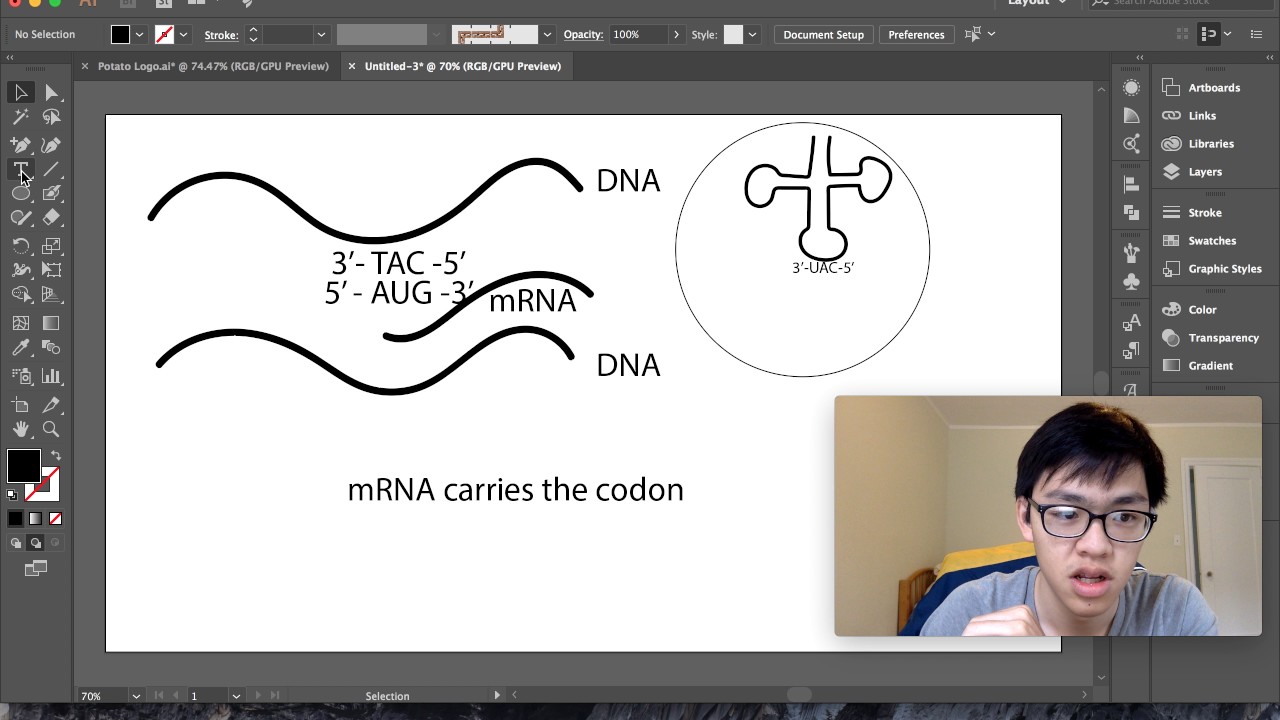Open stroke color dropdown in control bar
1280x720 pixels.
click(183, 35)
